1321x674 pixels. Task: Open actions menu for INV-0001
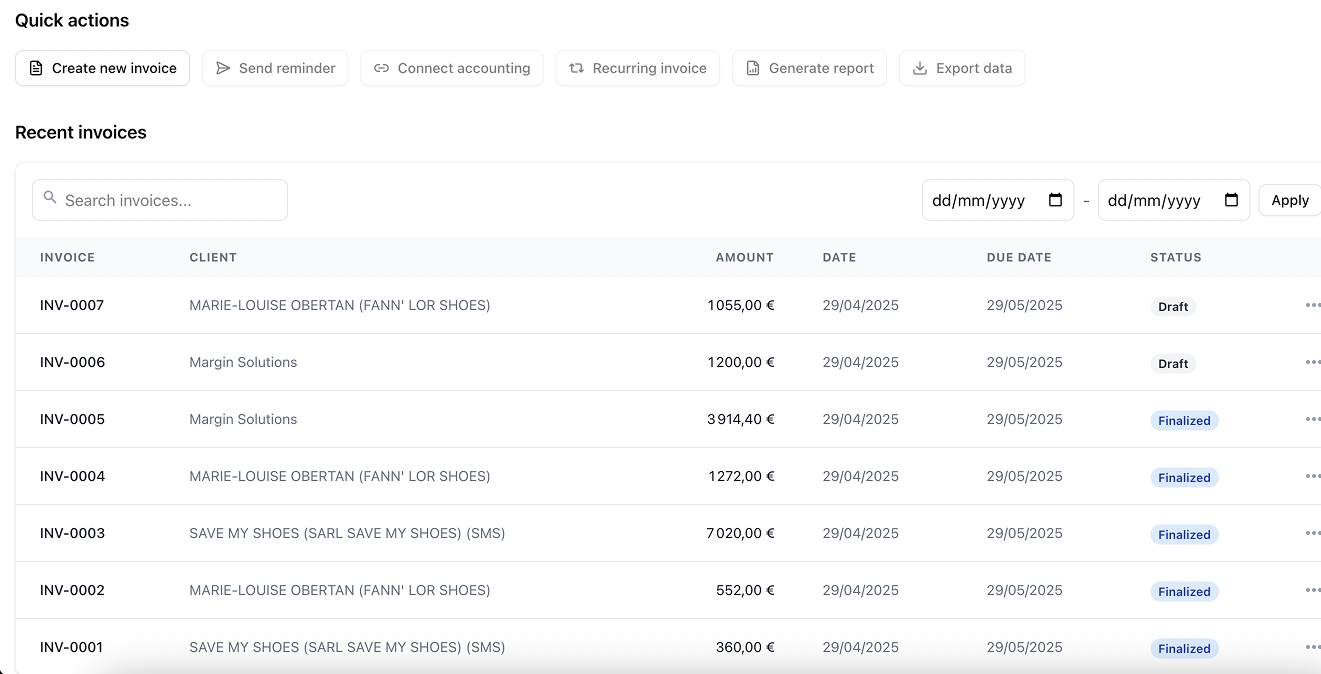(x=1313, y=647)
